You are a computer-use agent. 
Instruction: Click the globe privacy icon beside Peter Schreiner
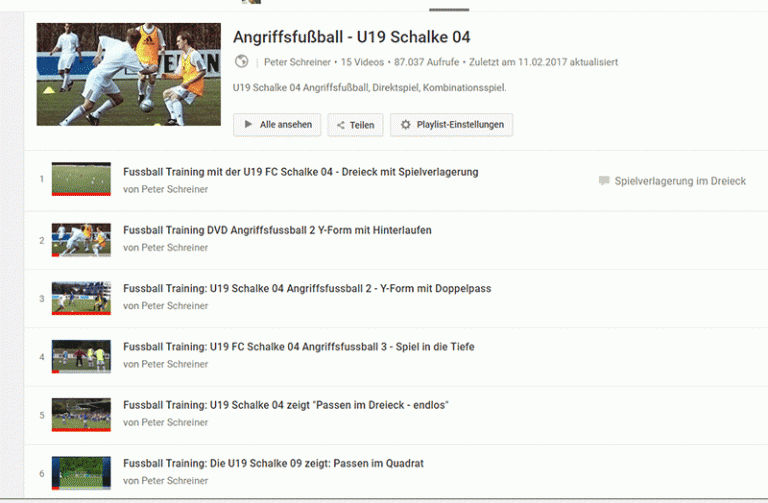click(241, 62)
